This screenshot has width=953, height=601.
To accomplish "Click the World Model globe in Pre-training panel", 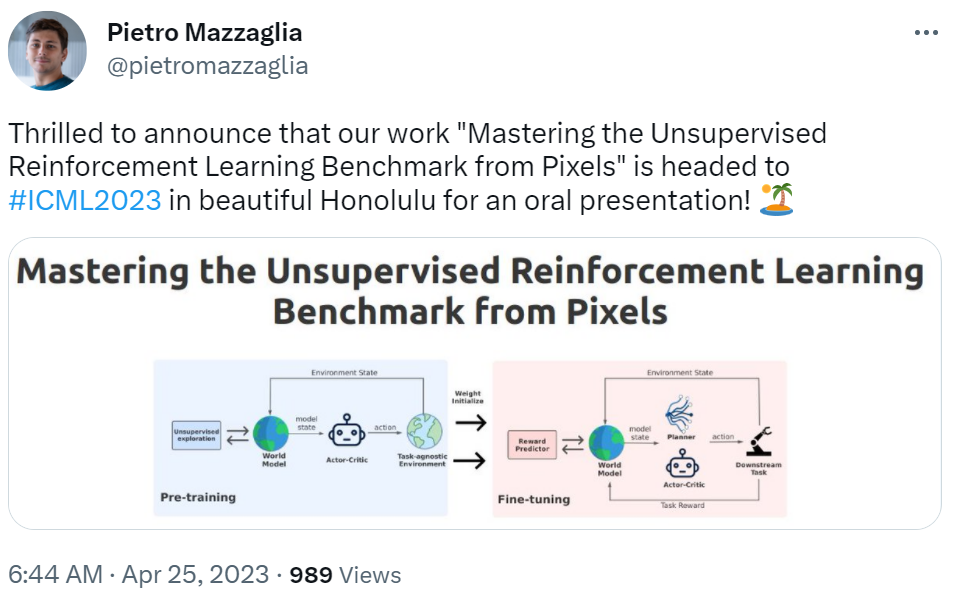I will [270, 433].
